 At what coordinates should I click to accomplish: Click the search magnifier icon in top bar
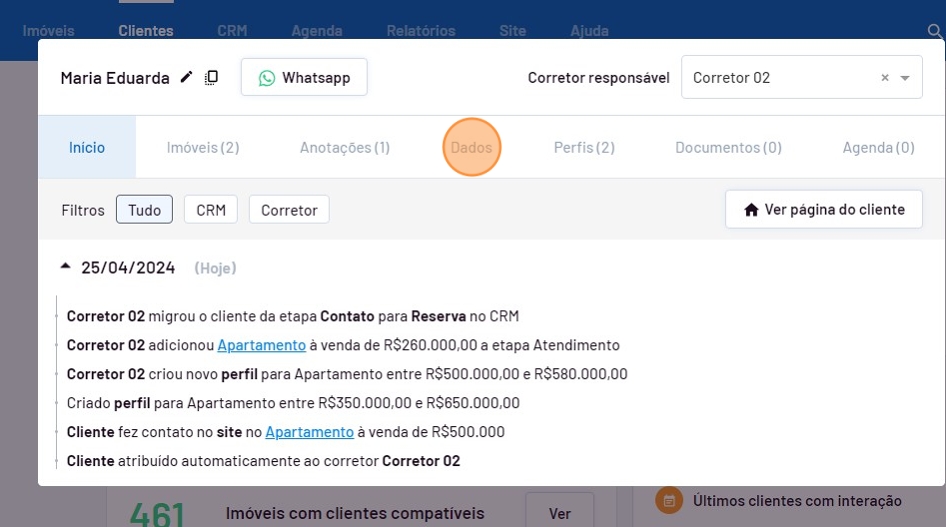point(934,31)
